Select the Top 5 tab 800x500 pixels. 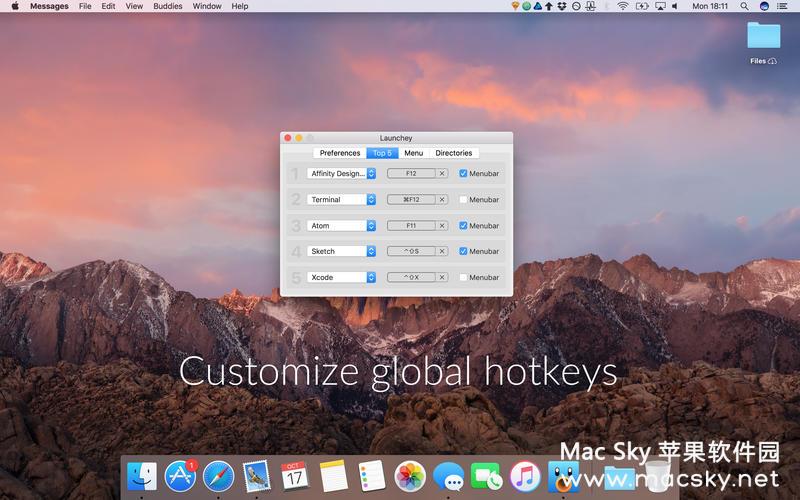click(x=382, y=153)
